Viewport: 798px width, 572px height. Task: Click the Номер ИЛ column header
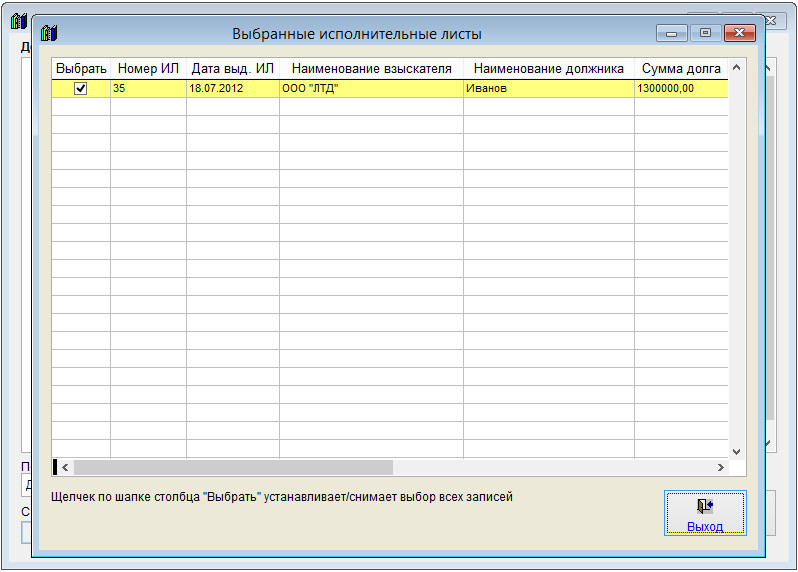[148, 69]
